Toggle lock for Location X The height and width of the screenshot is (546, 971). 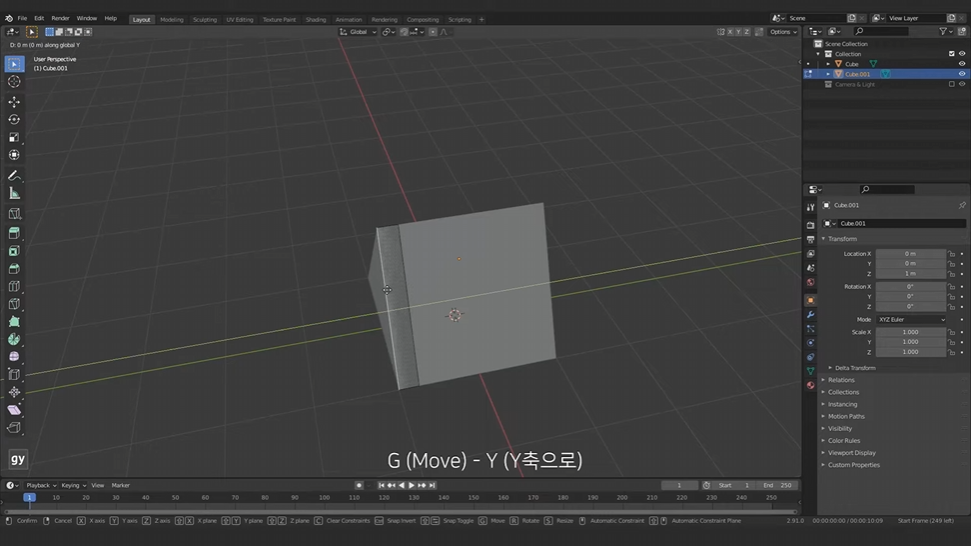click(x=952, y=254)
